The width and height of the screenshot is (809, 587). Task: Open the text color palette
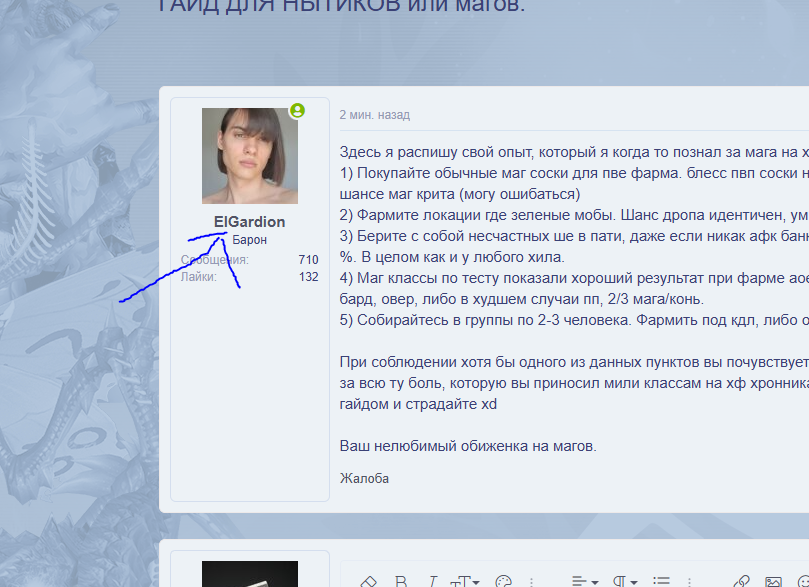[504, 582]
